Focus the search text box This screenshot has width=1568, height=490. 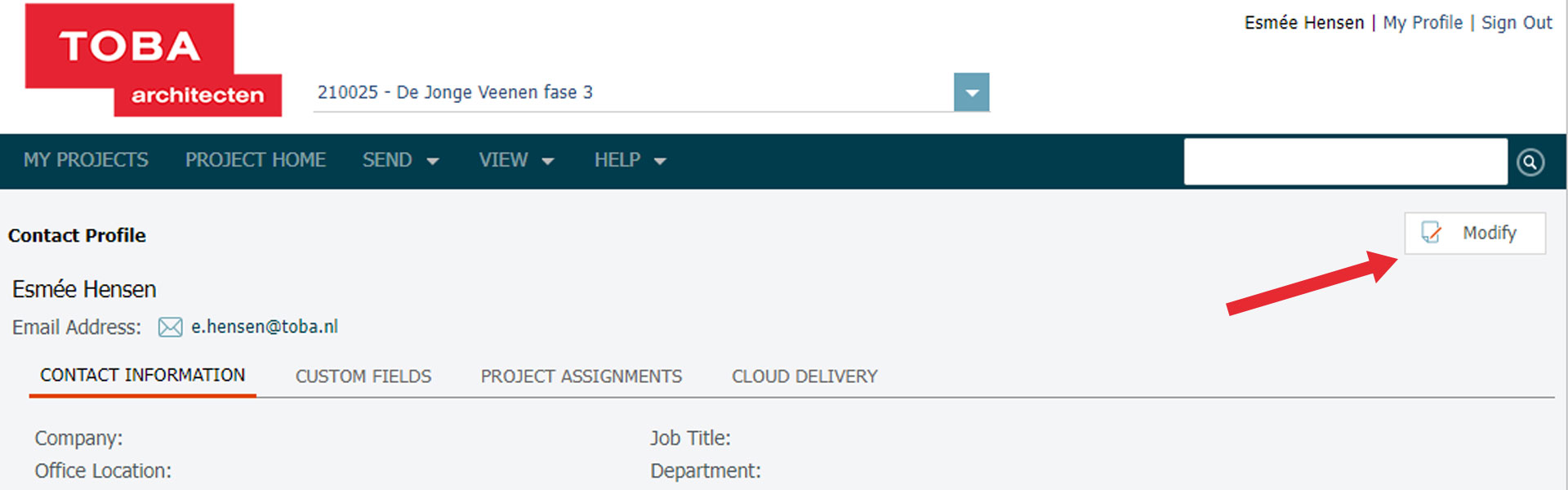click(x=1345, y=162)
